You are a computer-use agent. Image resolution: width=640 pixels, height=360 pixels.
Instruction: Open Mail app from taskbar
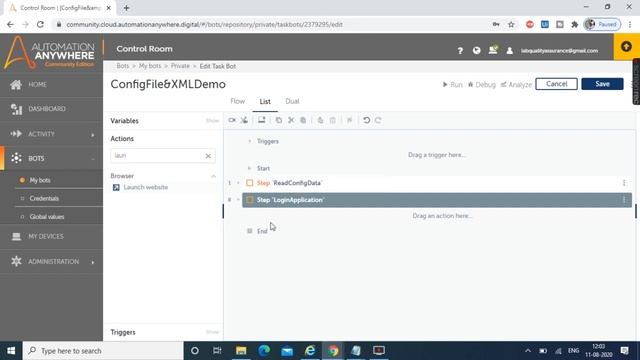287,351
